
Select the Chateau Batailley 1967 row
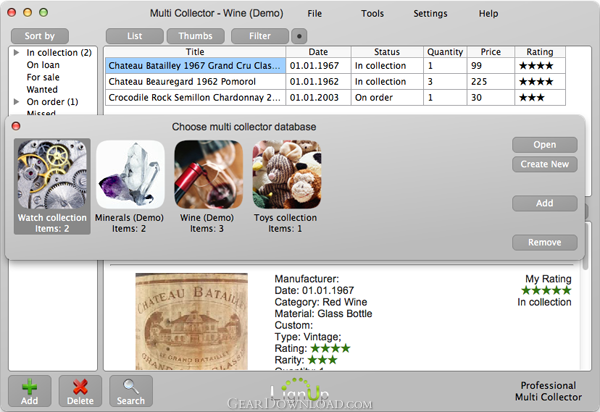[x=335, y=66]
